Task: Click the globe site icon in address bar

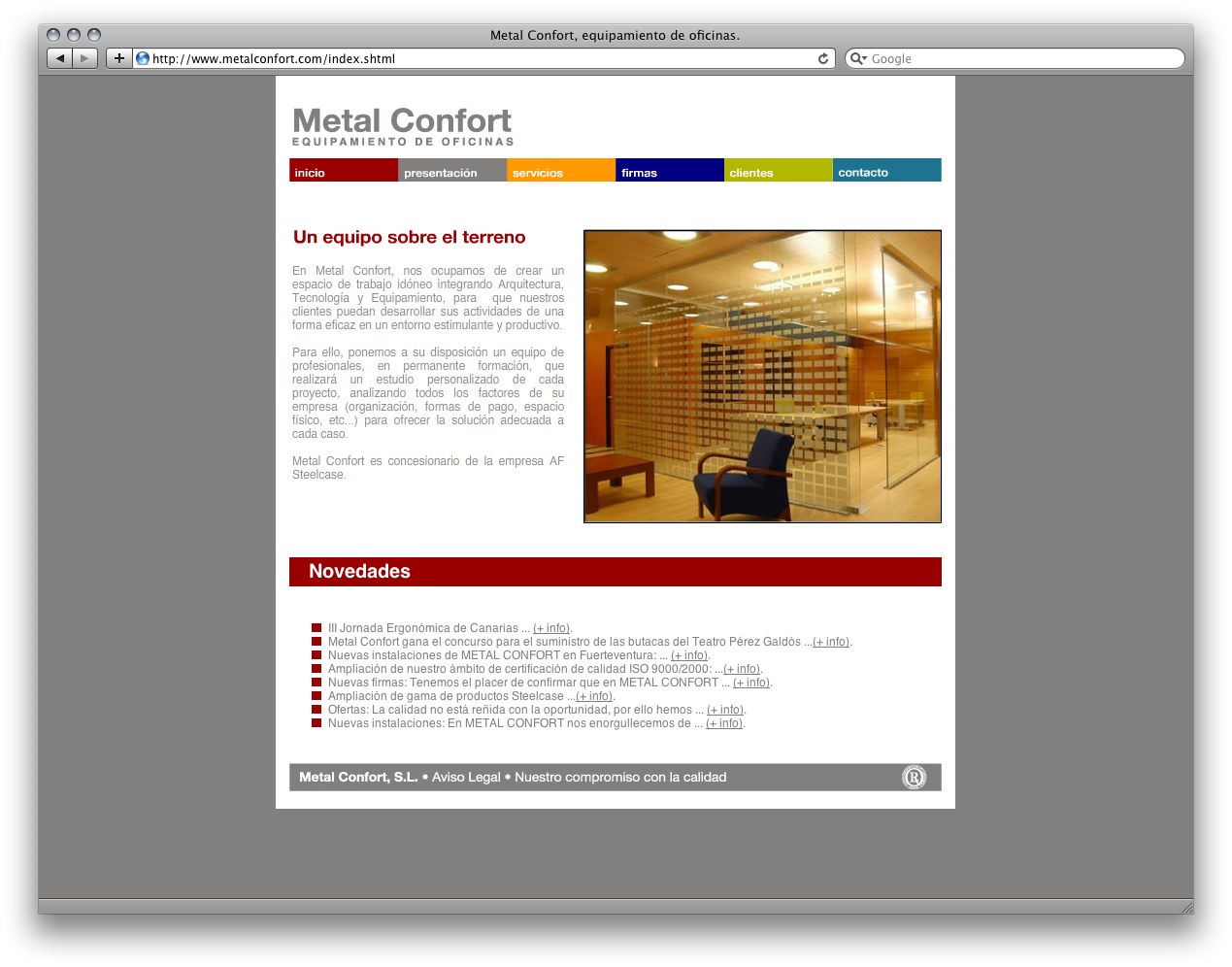Action: pos(143,58)
